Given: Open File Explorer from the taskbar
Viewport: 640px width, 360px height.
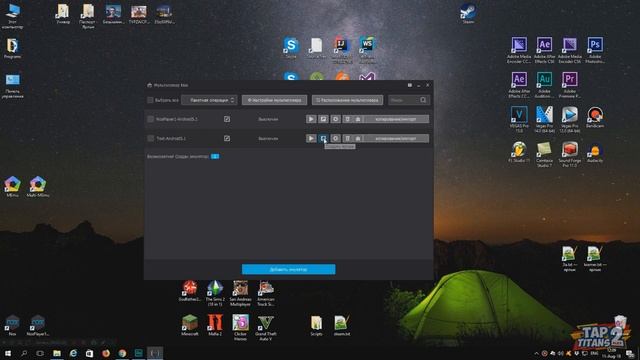Looking at the screenshot, I should [x=57, y=353].
